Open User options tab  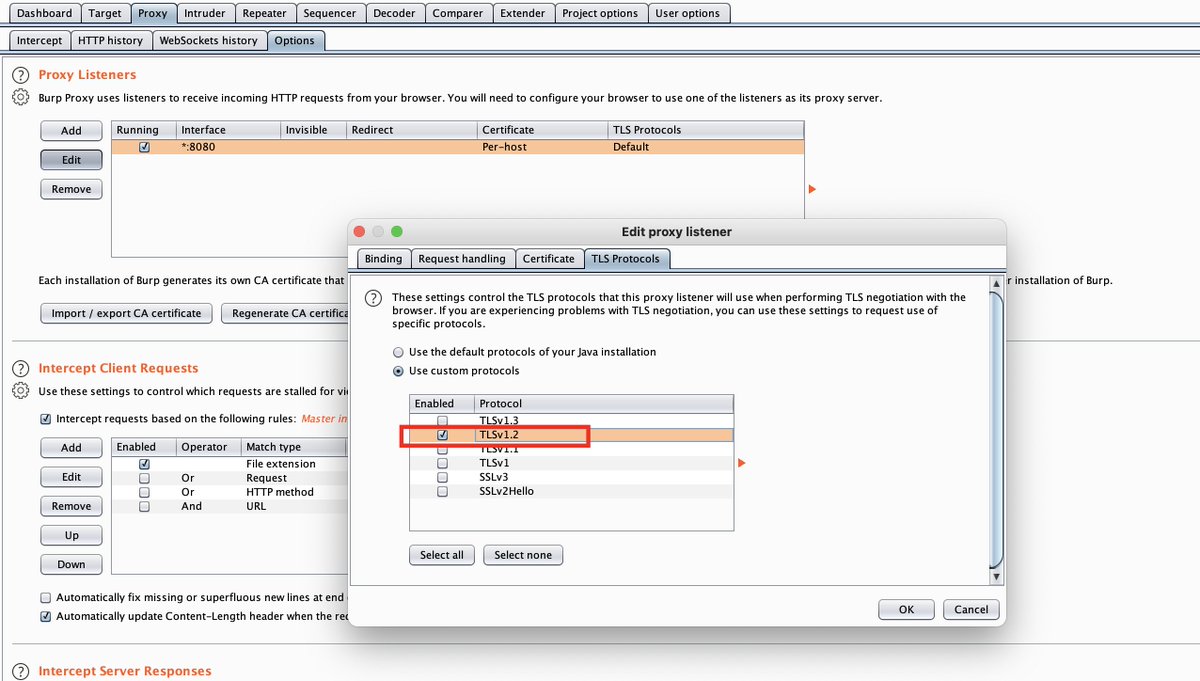tap(688, 13)
